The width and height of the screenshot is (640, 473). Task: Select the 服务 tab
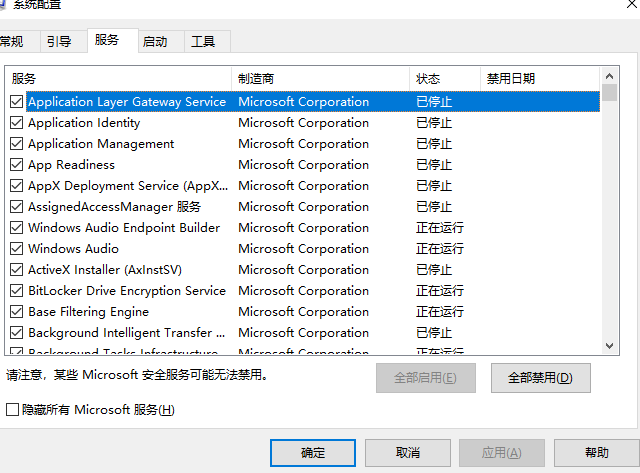point(113,40)
